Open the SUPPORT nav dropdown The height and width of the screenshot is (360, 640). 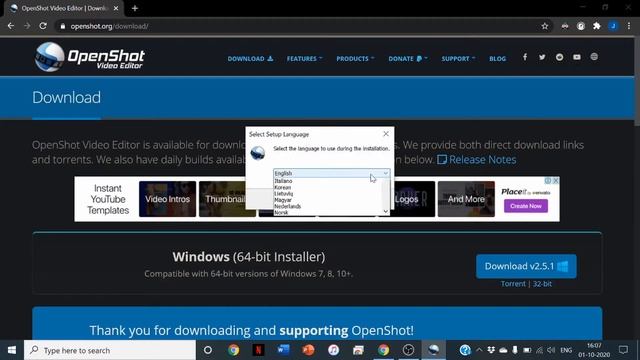458,58
